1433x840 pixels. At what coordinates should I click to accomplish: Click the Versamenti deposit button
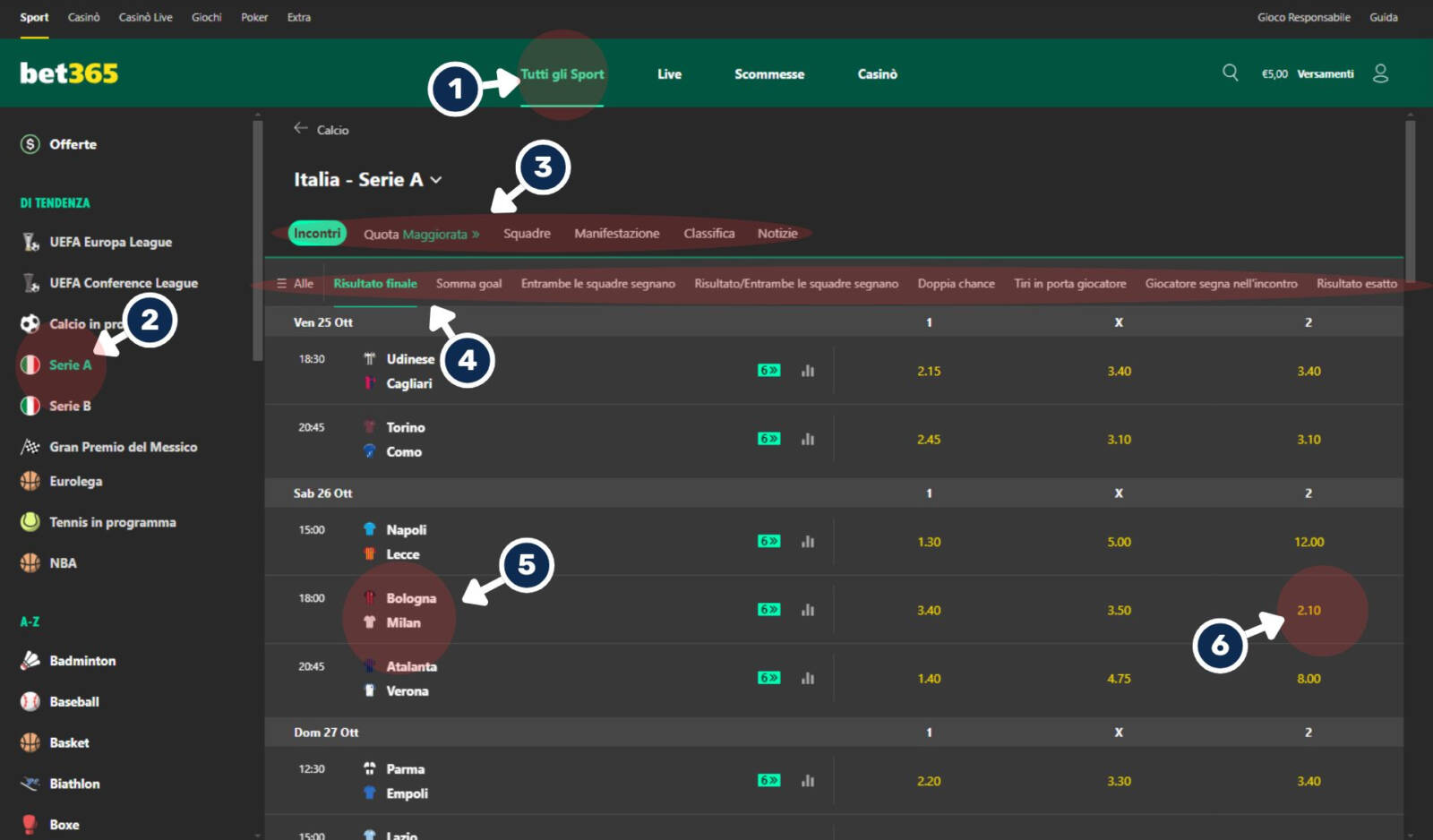click(x=1326, y=74)
